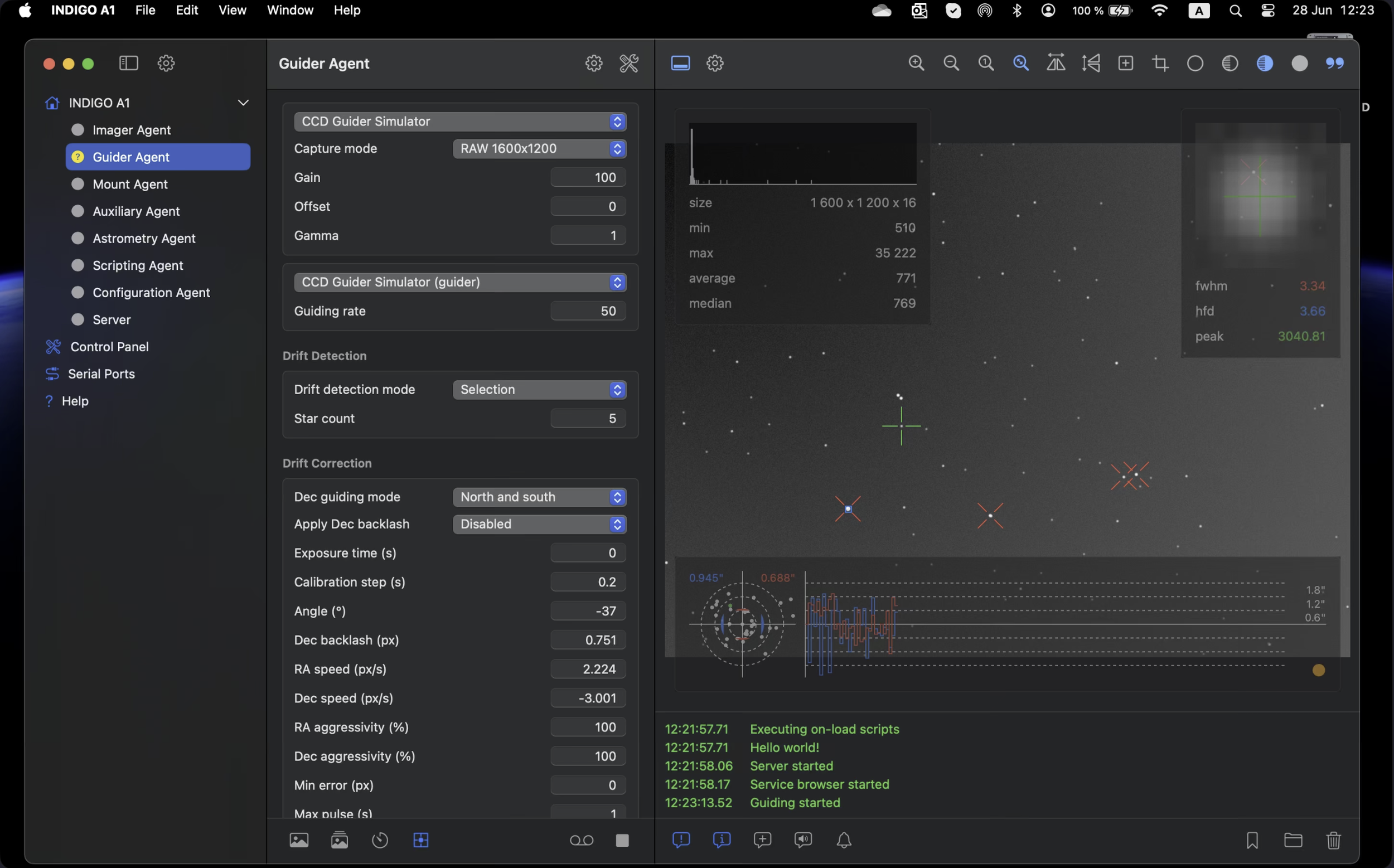Viewport: 1394px width, 868px height.
Task: Open the wrench and screwdriver tools icon
Action: 628,63
